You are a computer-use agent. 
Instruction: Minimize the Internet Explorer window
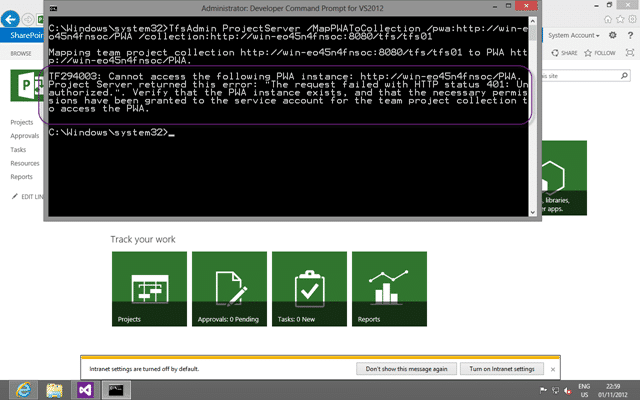[x=596, y=5]
